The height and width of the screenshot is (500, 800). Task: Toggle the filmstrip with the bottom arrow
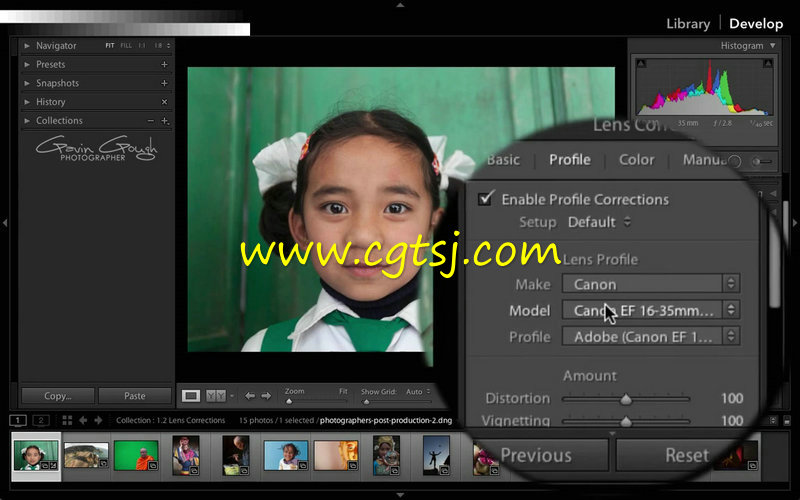click(400, 495)
